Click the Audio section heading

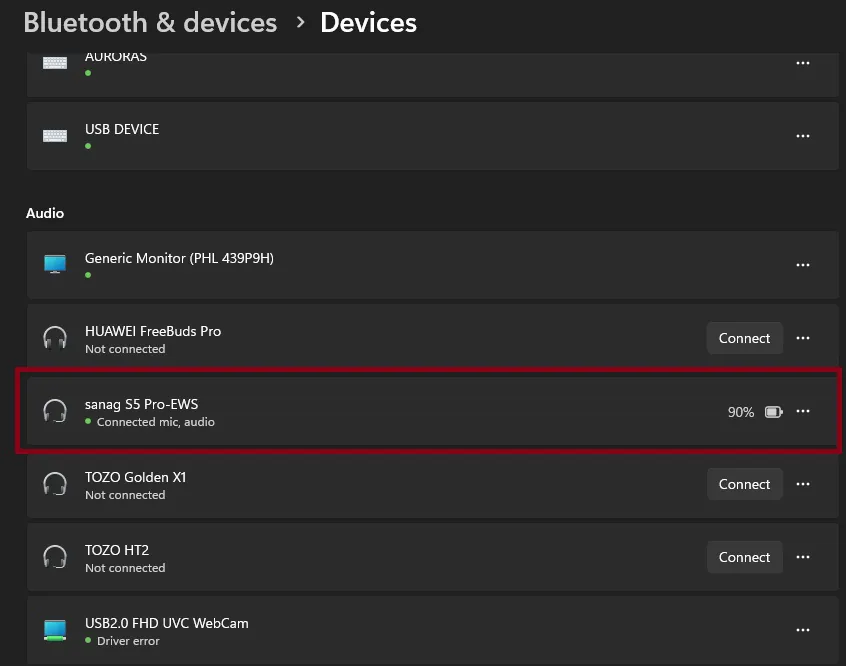[x=45, y=213]
